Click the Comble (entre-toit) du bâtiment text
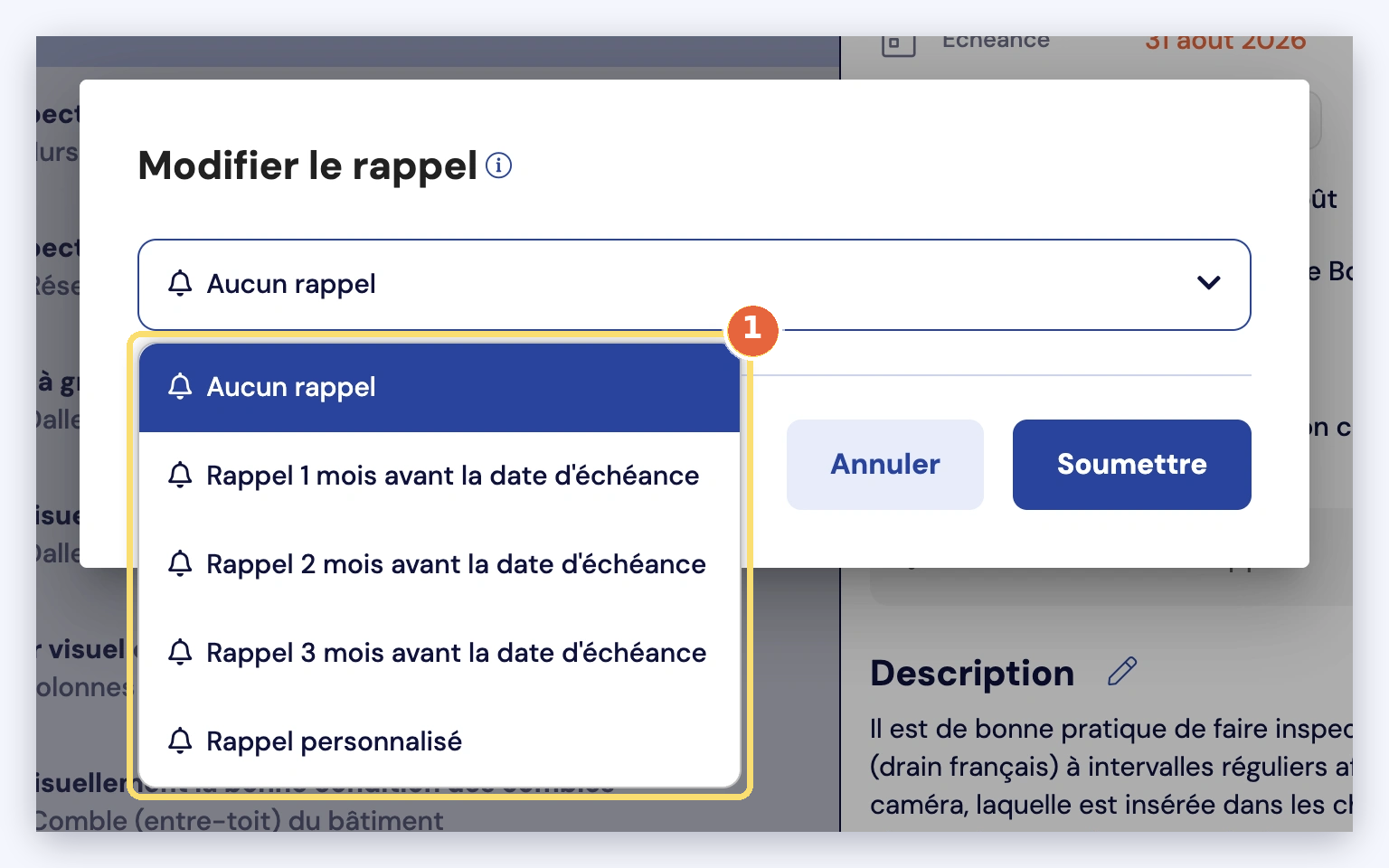This screenshot has height=868, width=1389. click(x=240, y=820)
